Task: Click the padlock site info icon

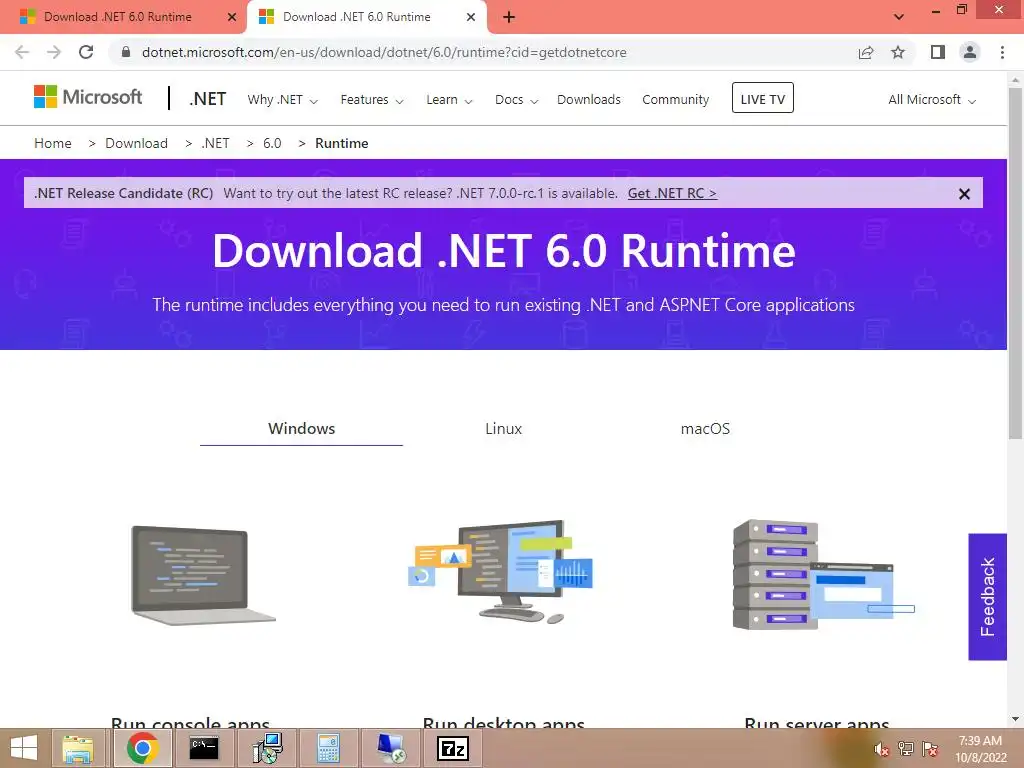Action: click(x=126, y=52)
